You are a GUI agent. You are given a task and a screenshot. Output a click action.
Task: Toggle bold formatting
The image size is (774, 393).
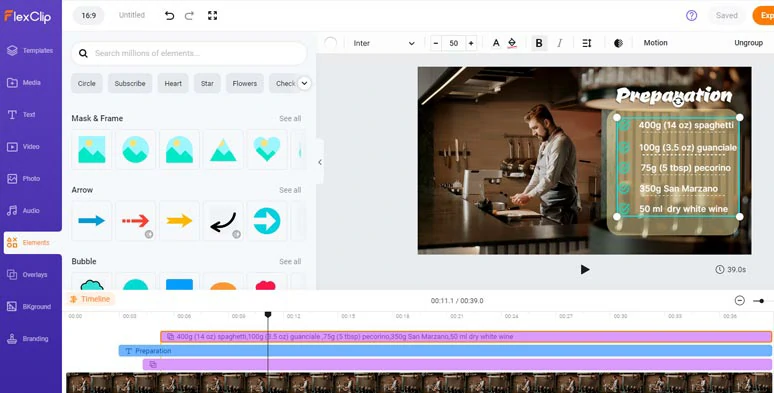point(539,43)
